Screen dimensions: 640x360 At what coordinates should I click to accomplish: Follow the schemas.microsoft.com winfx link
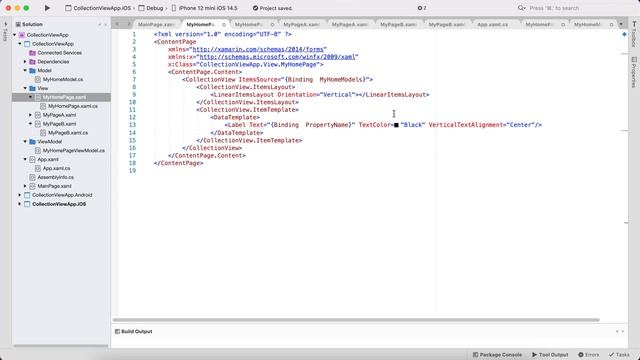pos(278,57)
